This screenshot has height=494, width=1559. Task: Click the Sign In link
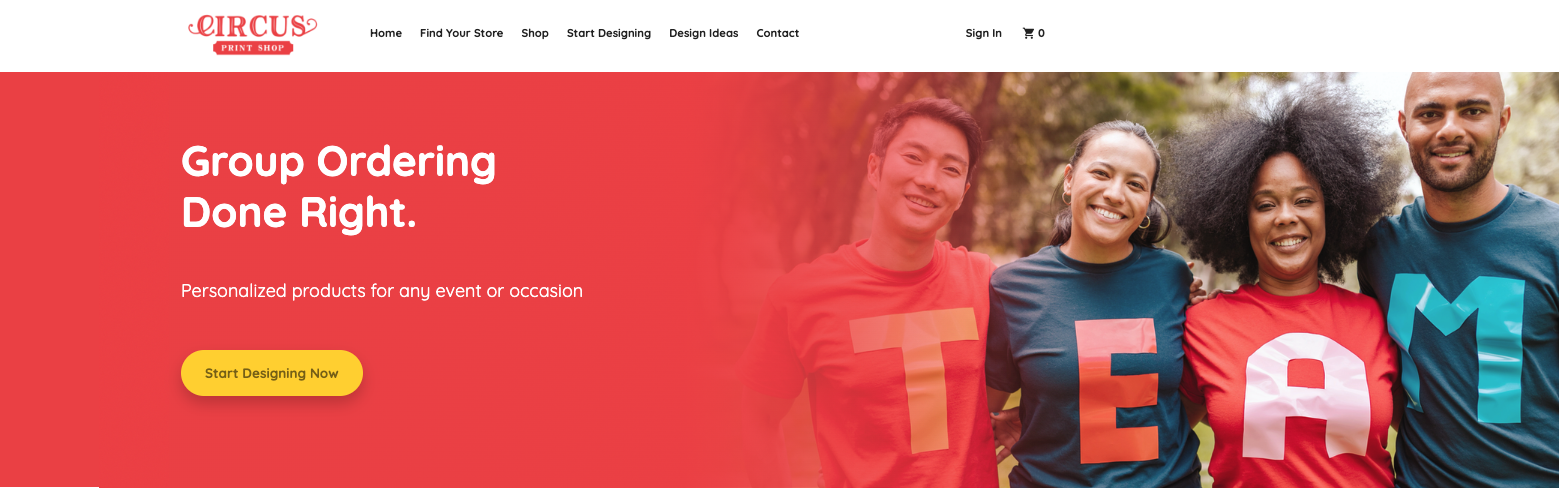click(x=983, y=33)
